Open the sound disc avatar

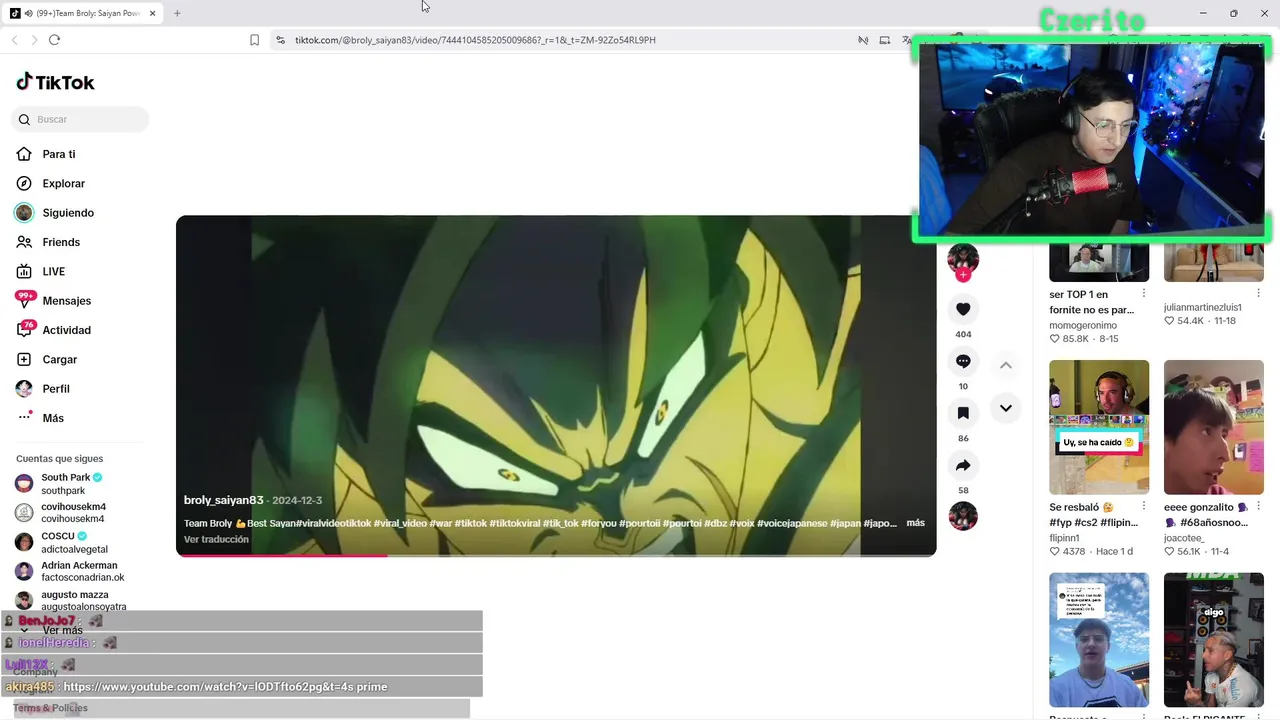[x=963, y=516]
